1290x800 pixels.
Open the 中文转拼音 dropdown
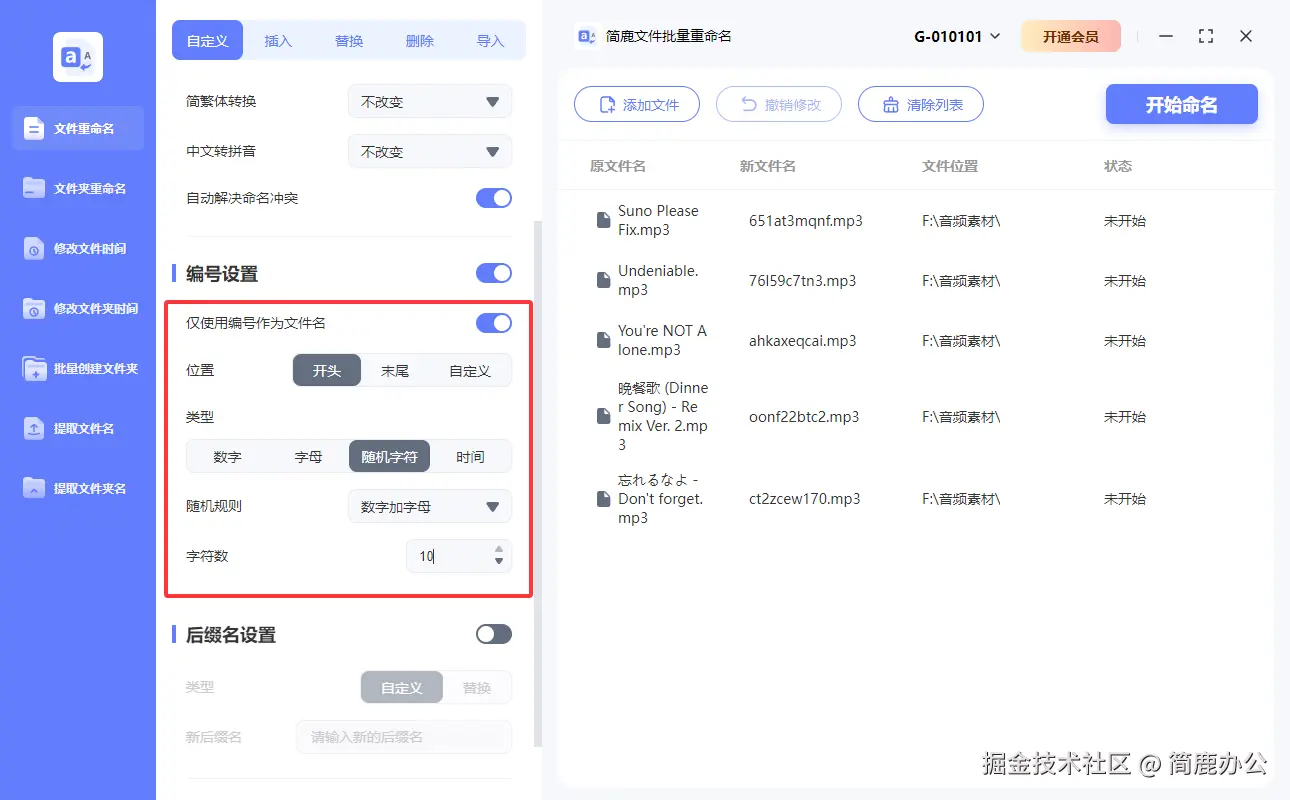coord(430,151)
